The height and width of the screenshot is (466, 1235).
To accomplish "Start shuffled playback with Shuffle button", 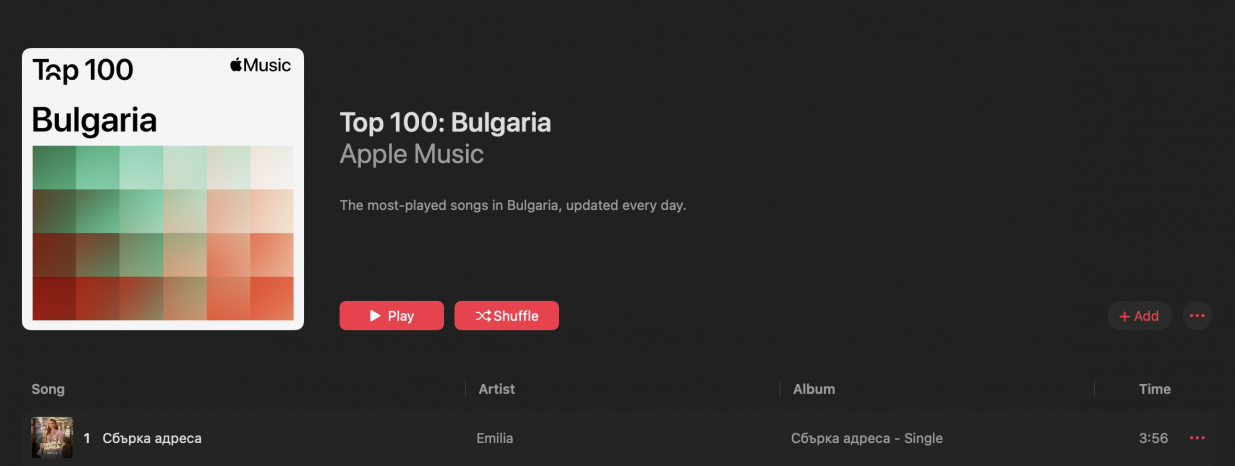I will point(506,316).
